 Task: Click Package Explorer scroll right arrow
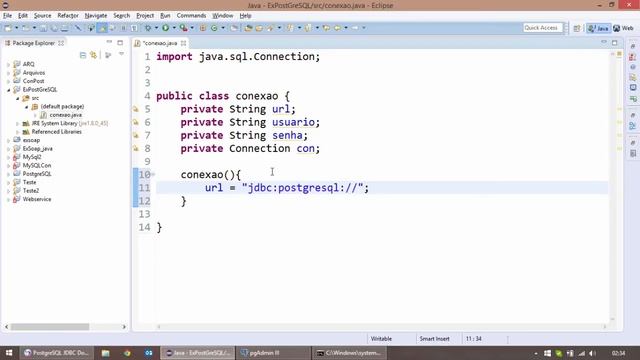(x=124, y=327)
